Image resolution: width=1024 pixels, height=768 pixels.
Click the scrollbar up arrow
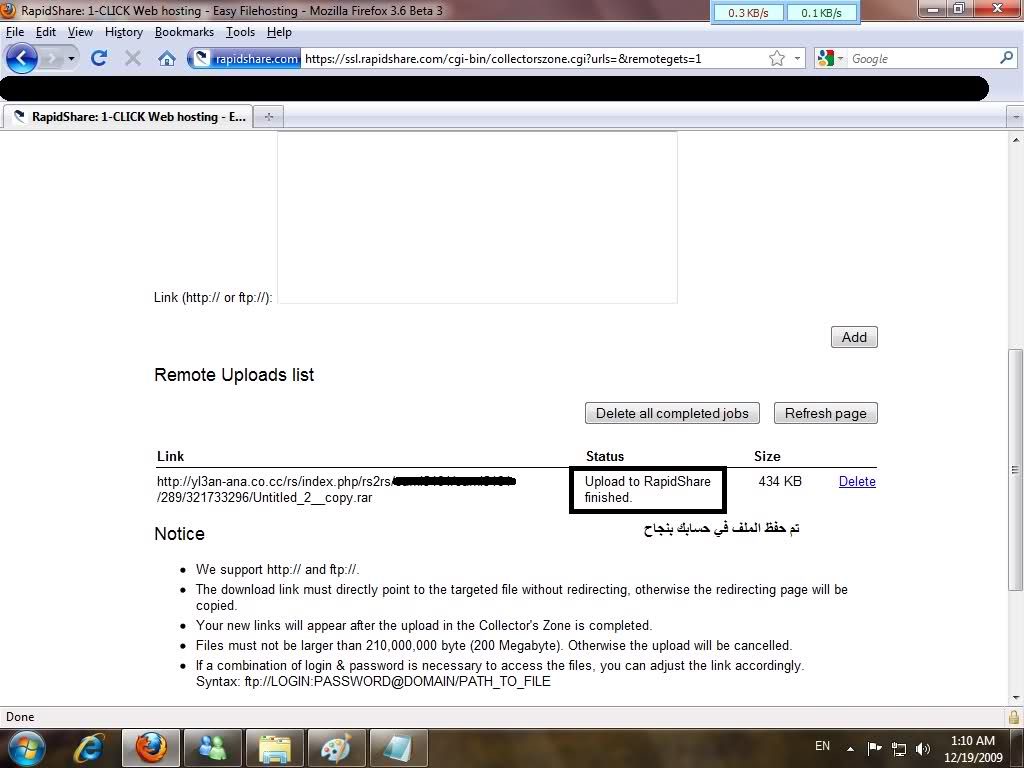(x=1016, y=140)
